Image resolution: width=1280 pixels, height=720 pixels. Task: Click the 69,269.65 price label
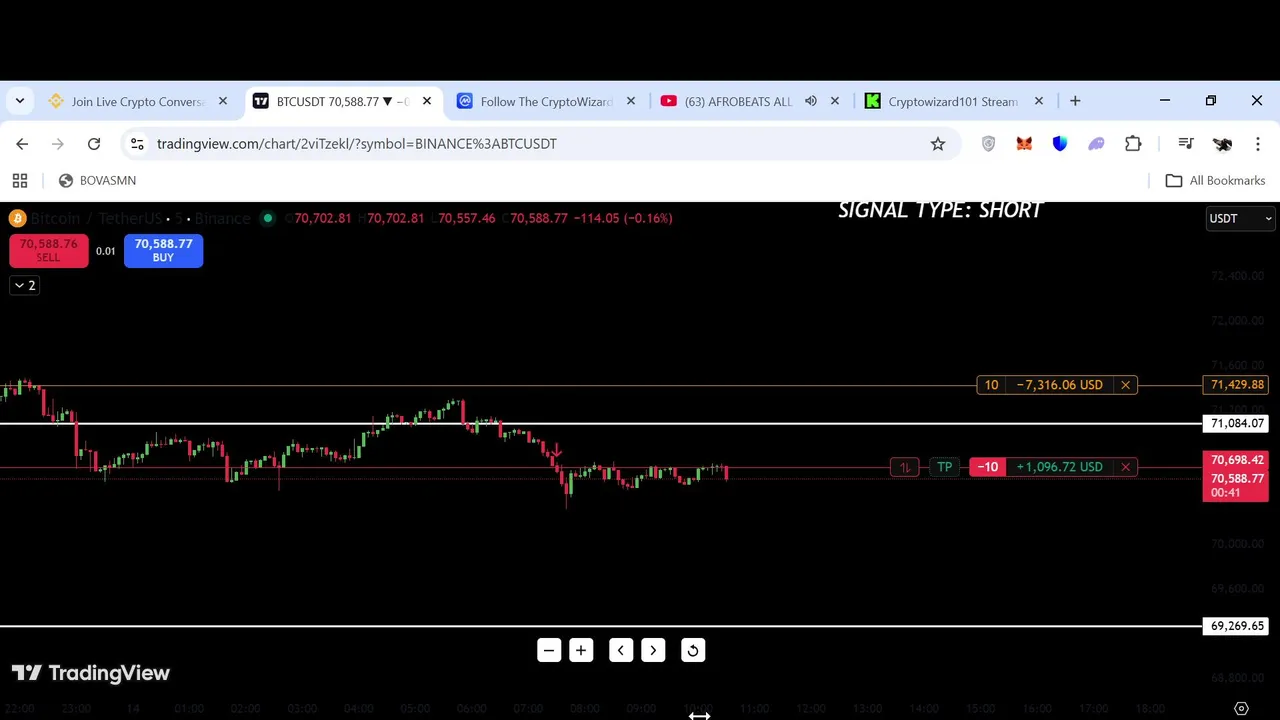click(x=1237, y=626)
